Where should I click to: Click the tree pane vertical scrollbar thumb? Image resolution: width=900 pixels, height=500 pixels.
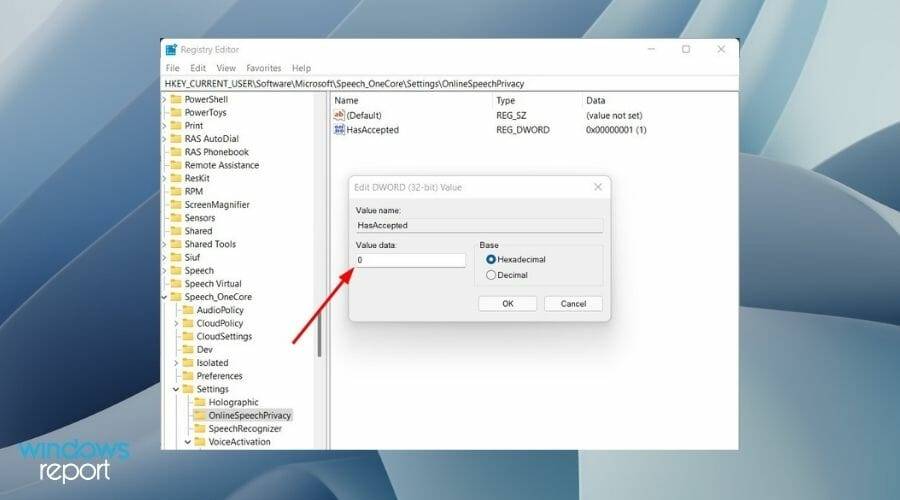pyautogui.click(x=319, y=335)
